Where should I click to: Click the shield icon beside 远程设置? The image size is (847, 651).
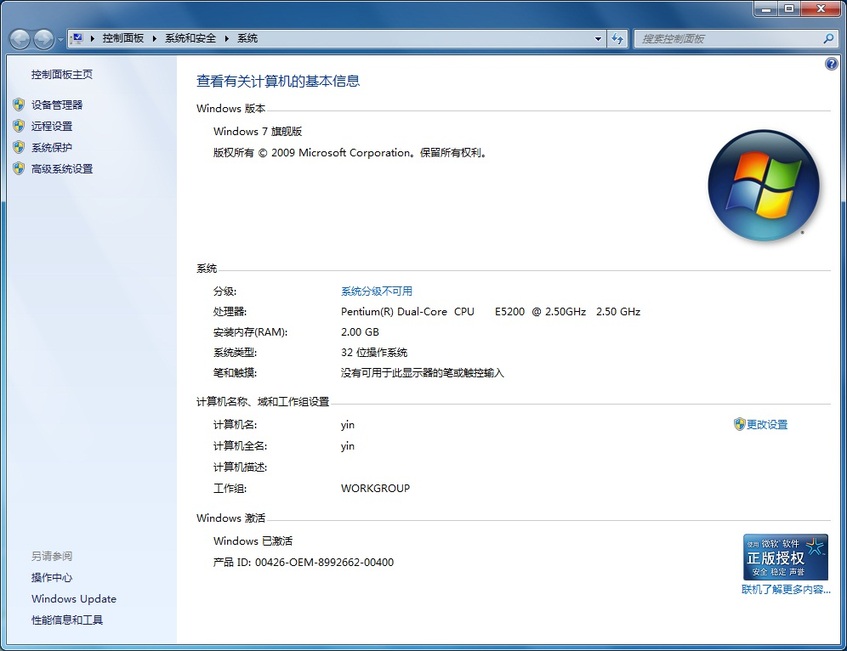tap(19, 126)
